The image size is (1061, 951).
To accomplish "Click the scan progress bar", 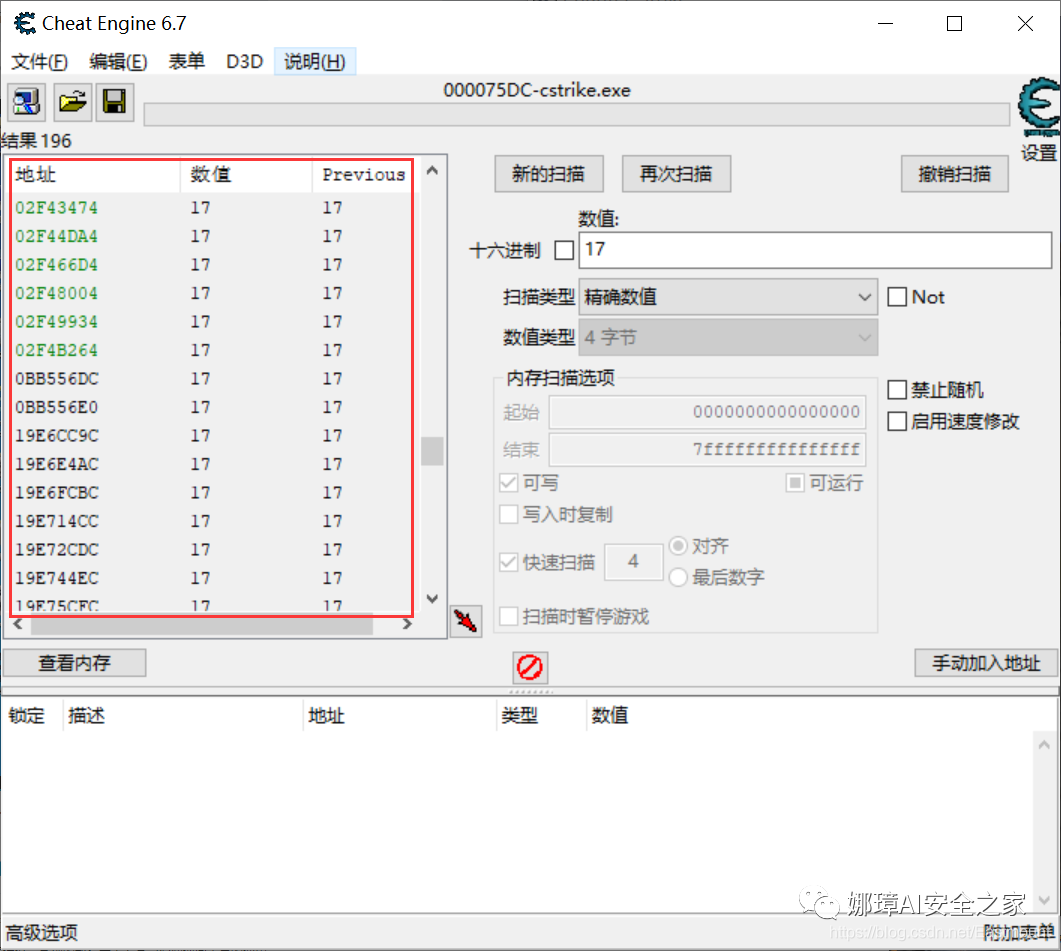I will (x=577, y=114).
